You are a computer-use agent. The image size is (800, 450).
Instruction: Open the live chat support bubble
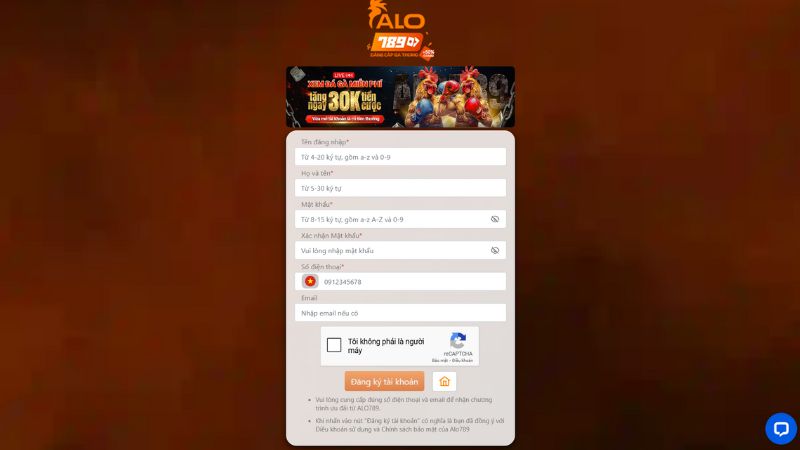point(781,429)
